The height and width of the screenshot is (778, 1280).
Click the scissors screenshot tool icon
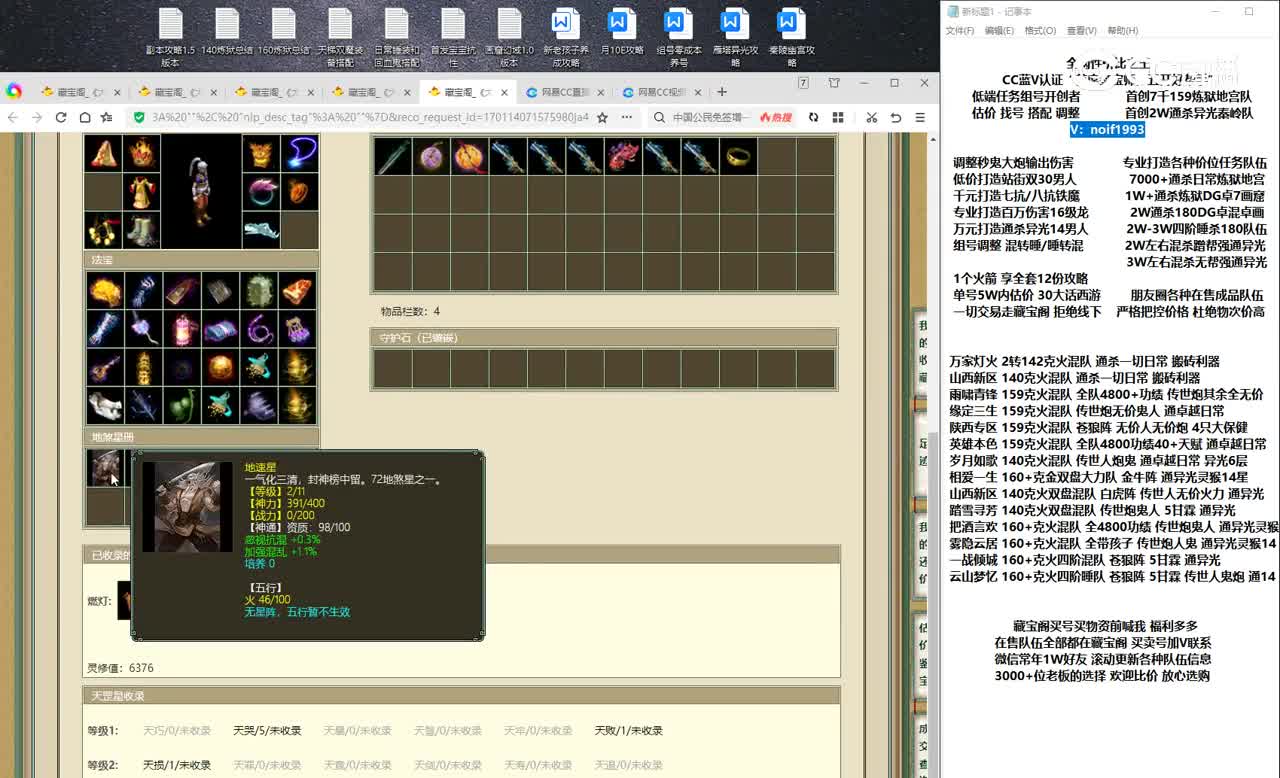click(x=872, y=117)
